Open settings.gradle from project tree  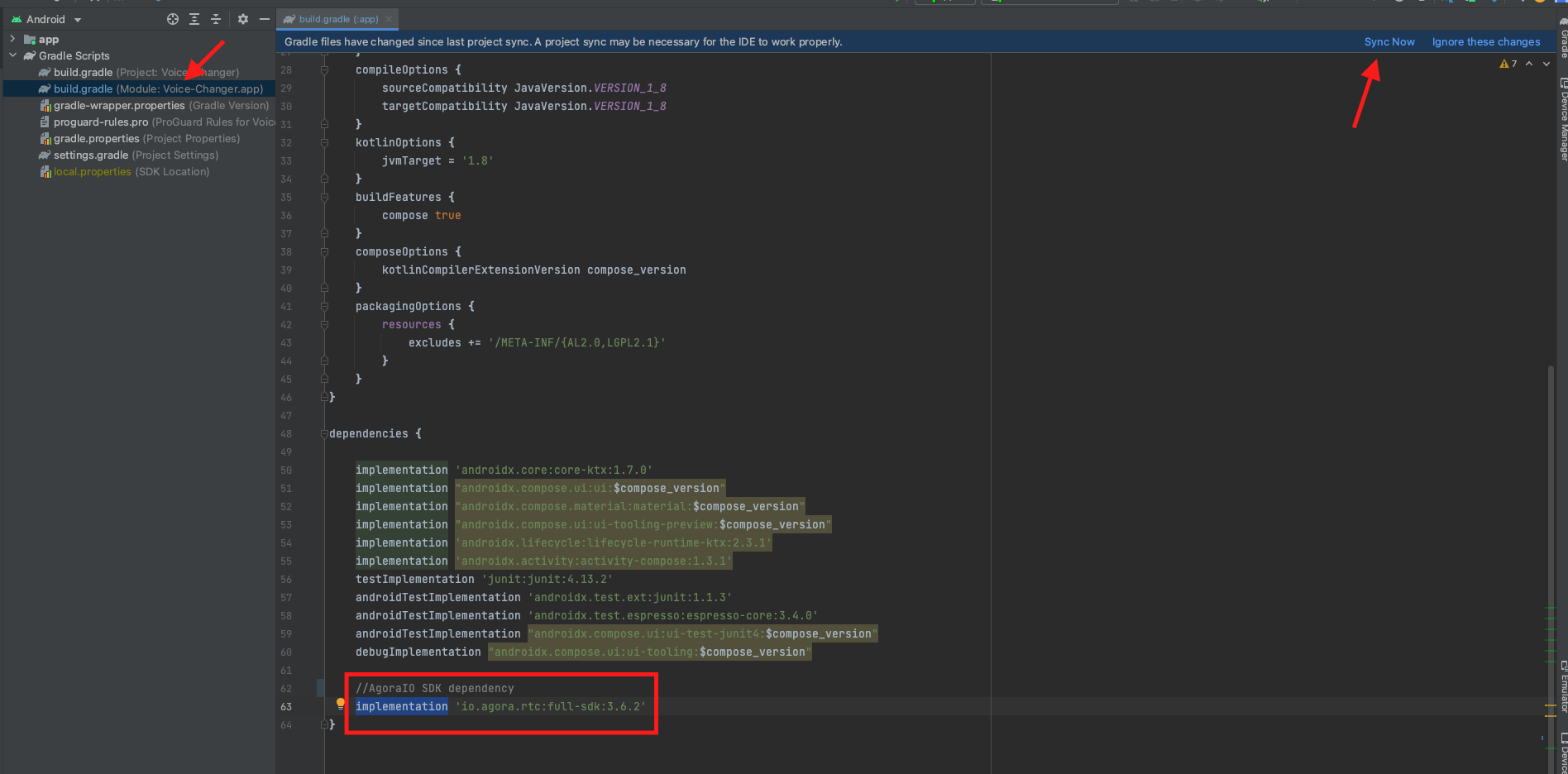(x=90, y=155)
